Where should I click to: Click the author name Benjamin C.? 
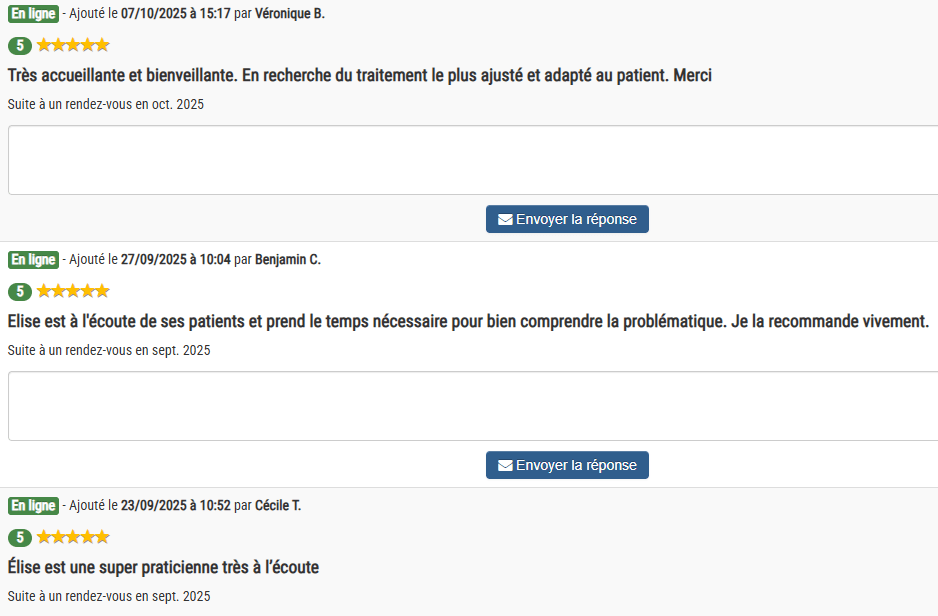(288, 260)
